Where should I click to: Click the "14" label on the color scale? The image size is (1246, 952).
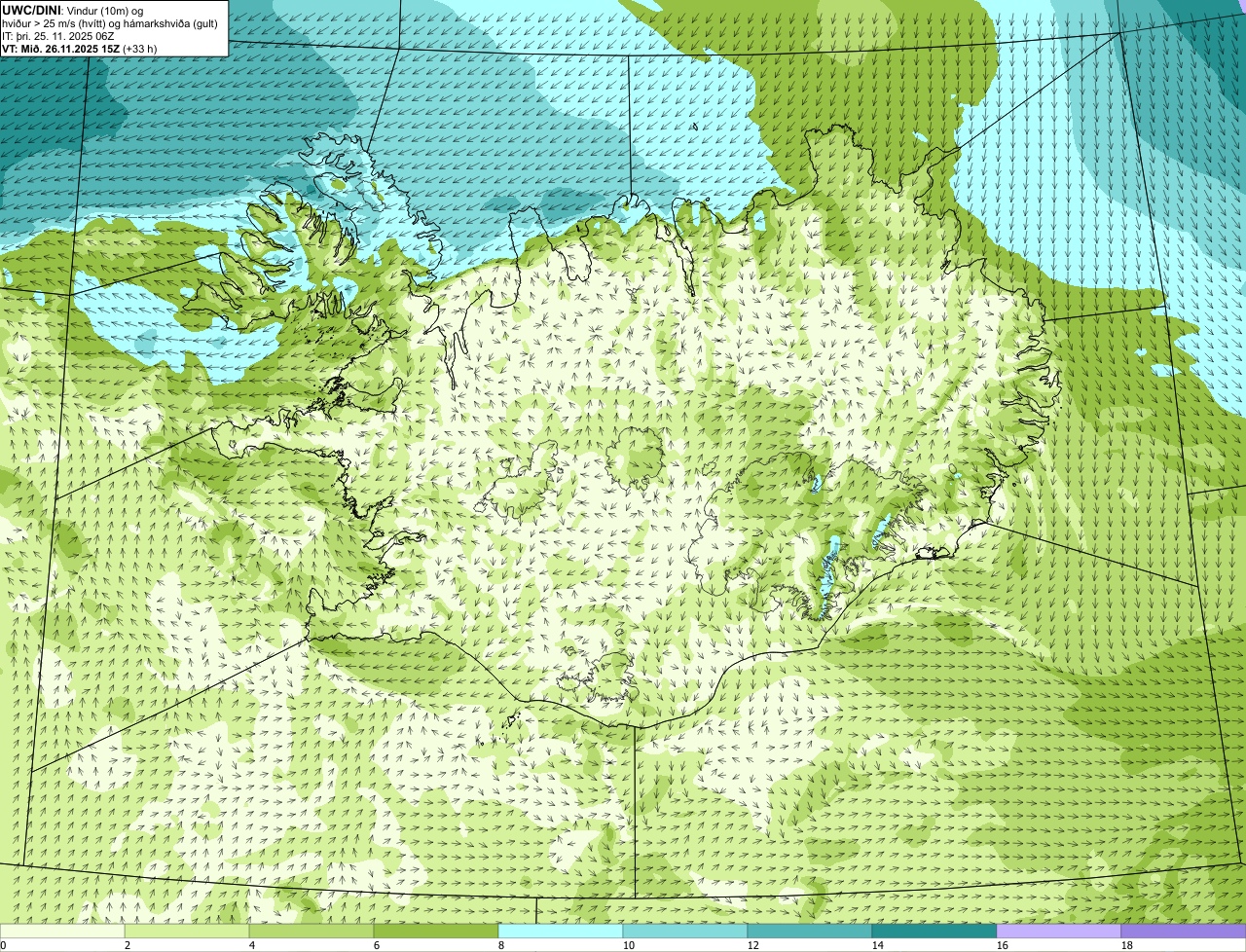pyautogui.click(x=878, y=945)
